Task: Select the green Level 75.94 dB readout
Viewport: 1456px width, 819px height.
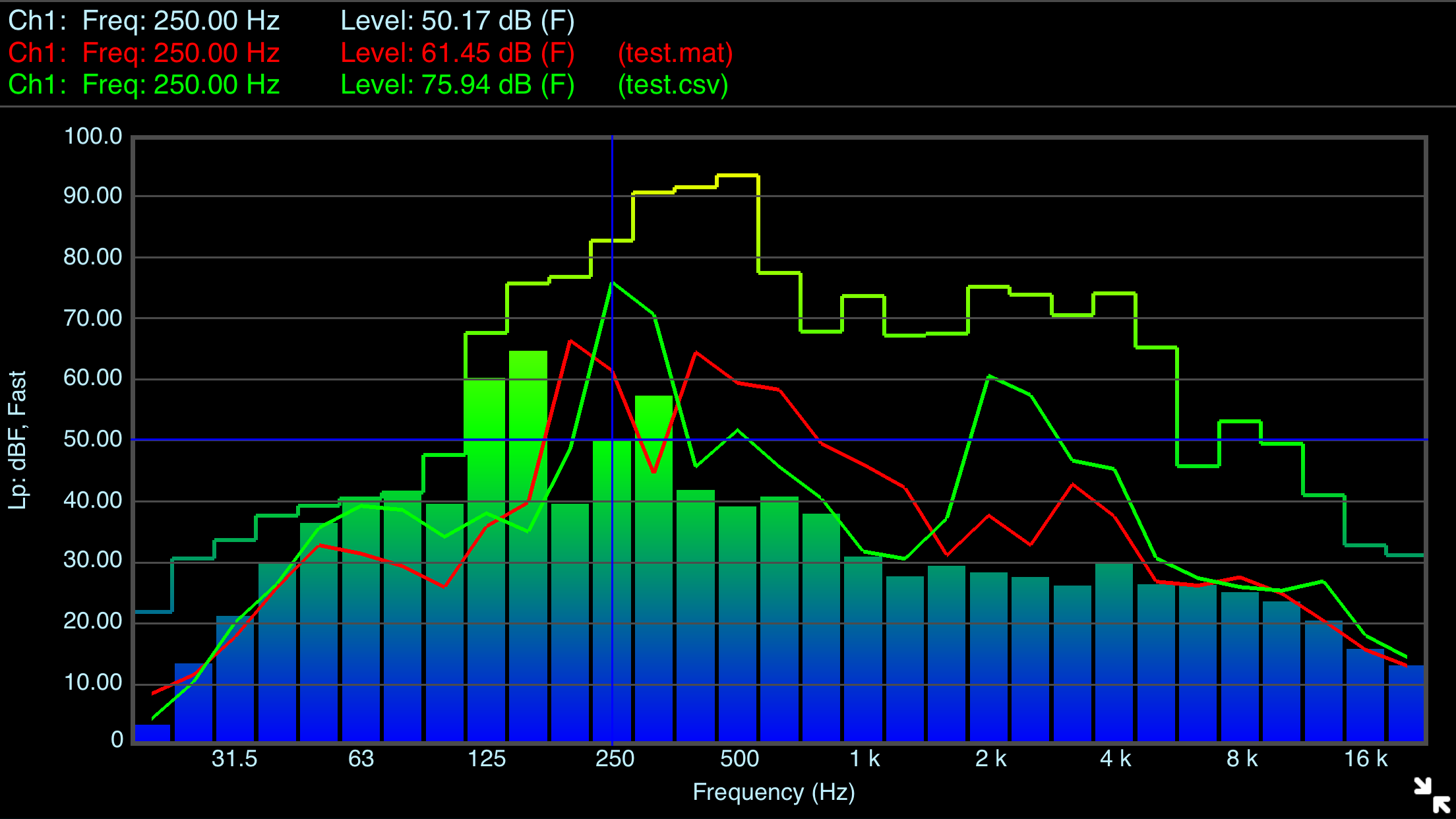Action: [457, 85]
